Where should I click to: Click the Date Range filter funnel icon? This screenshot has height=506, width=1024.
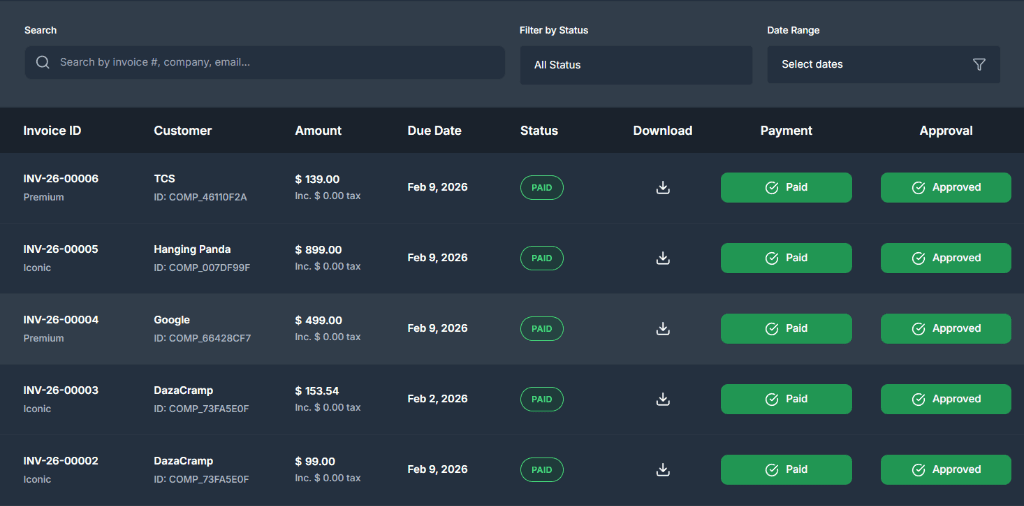point(978,64)
